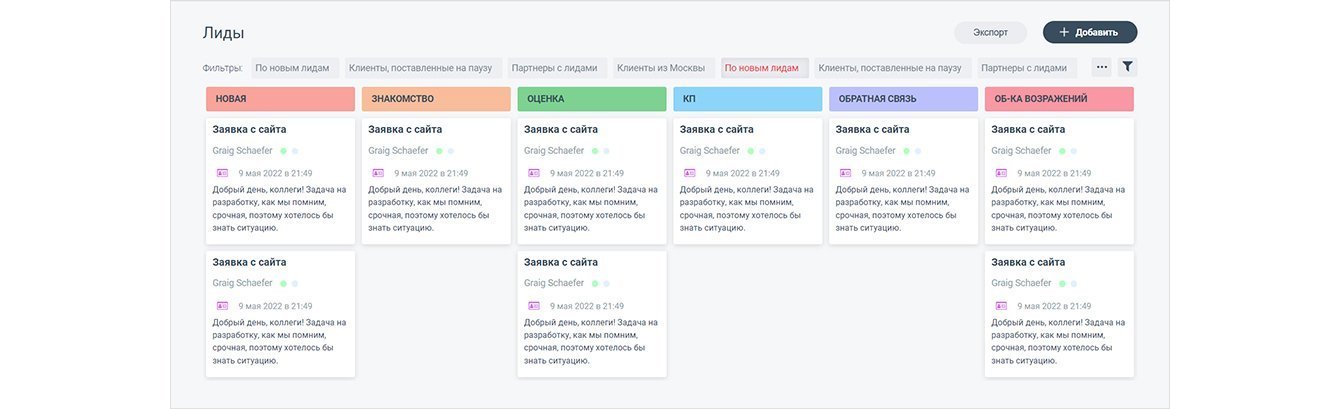Image resolution: width=1340 pixels, height=409 pixels.
Task: Open the funnel filter icon
Action: click(x=1127, y=67)
